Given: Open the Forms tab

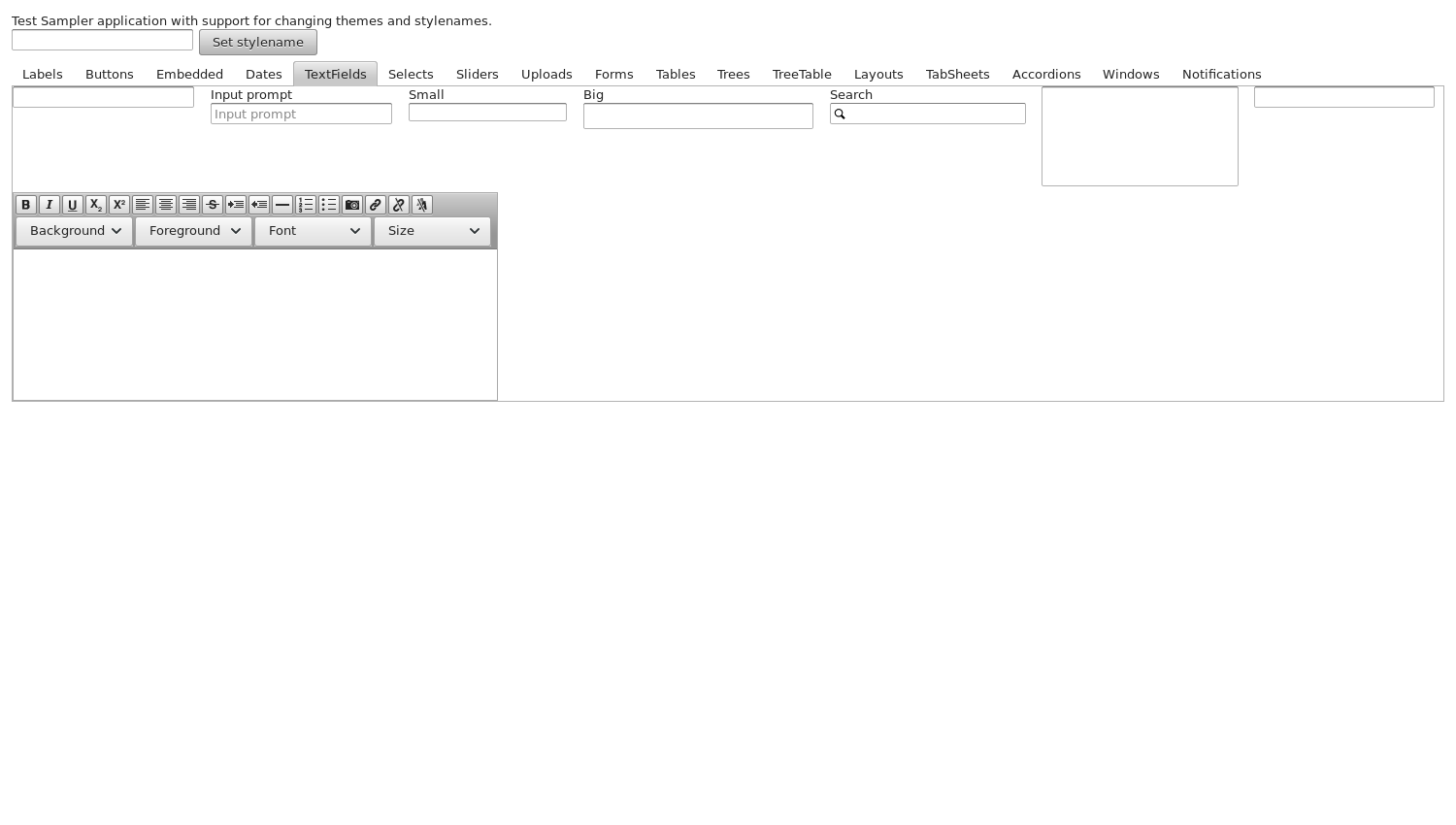Looking at the screenshot, I should pyautogui.click(x=614, y=75).
